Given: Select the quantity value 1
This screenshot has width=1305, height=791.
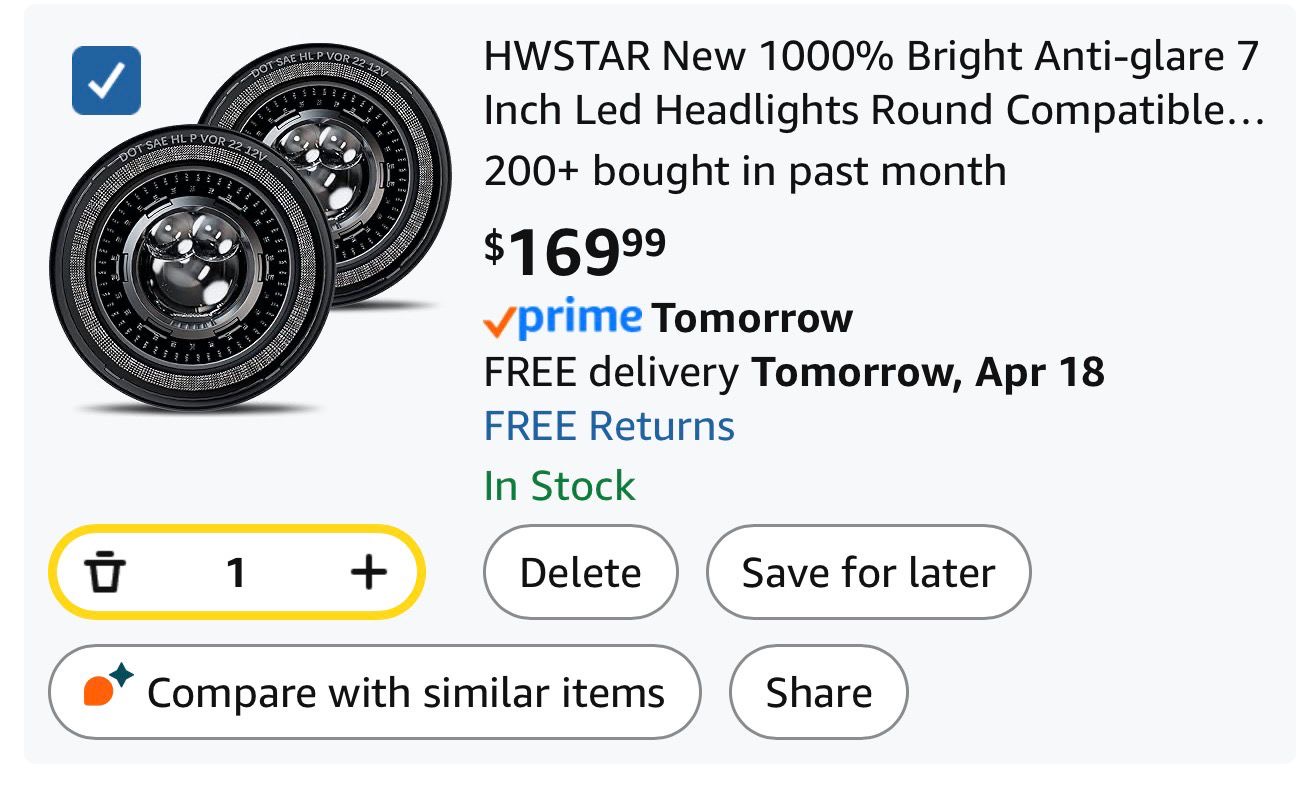Looking at the screenshot, I should click(236, 573).
